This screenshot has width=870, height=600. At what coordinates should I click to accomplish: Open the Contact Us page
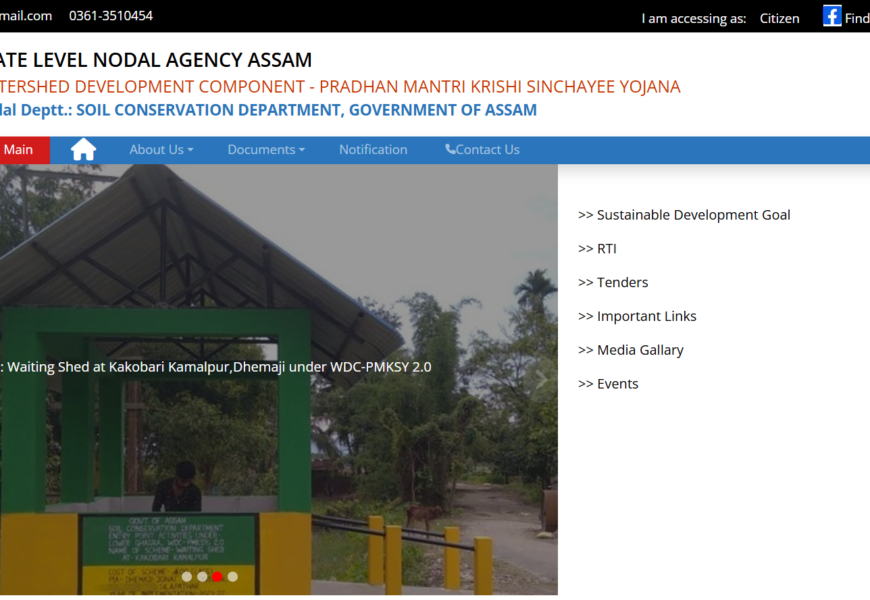click(482, 150)
